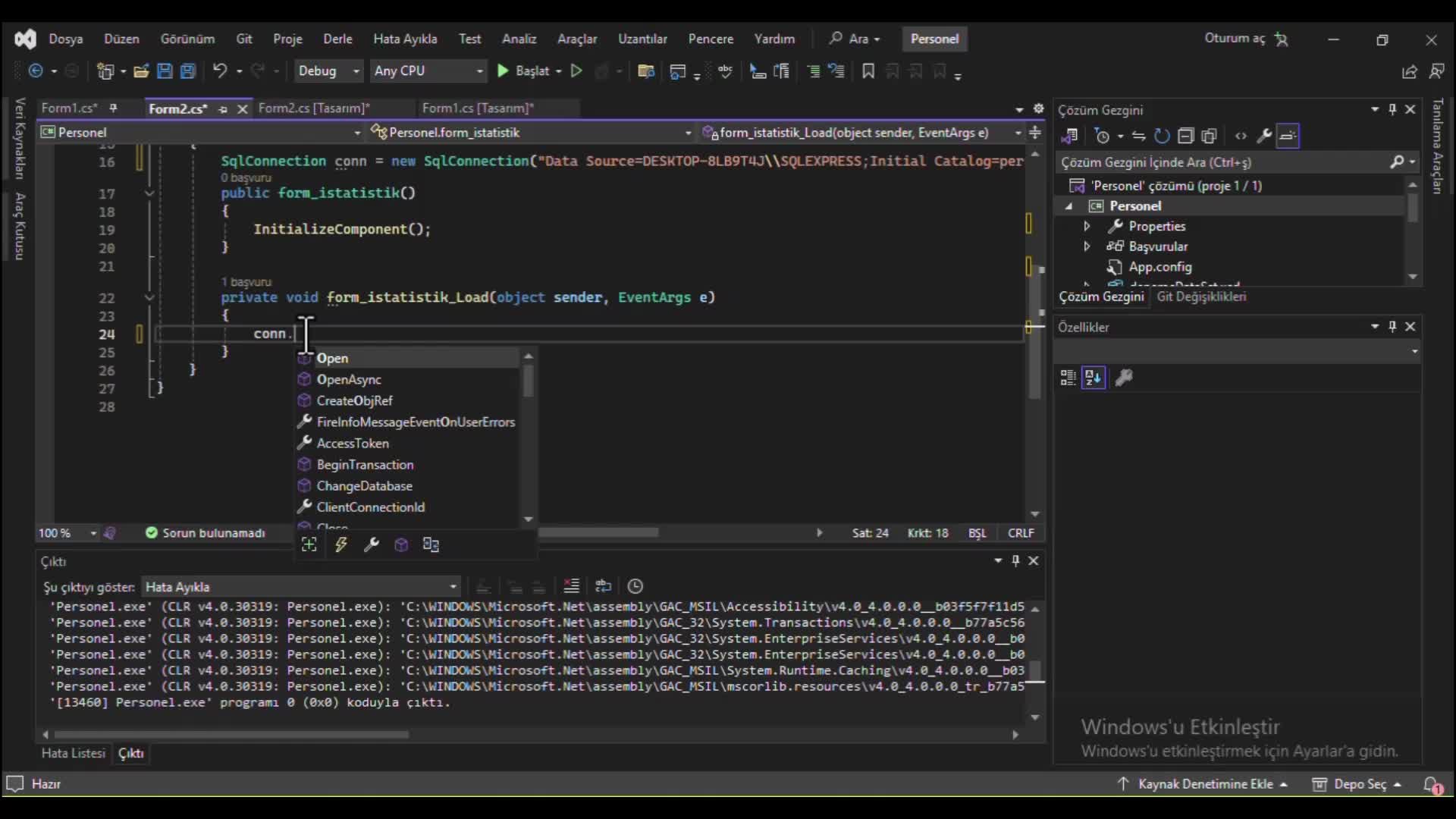This screenshot has width=1456, height=819.
Task: Switch to the Form1.cs* tab
Action: (x=69, y=108)
